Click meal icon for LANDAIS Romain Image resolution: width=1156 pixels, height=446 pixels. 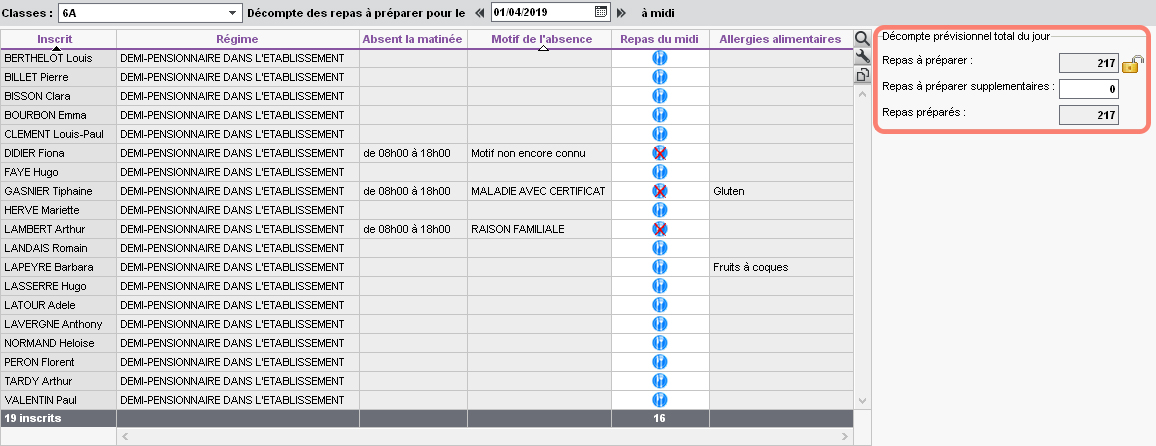(x=660, y=248)
